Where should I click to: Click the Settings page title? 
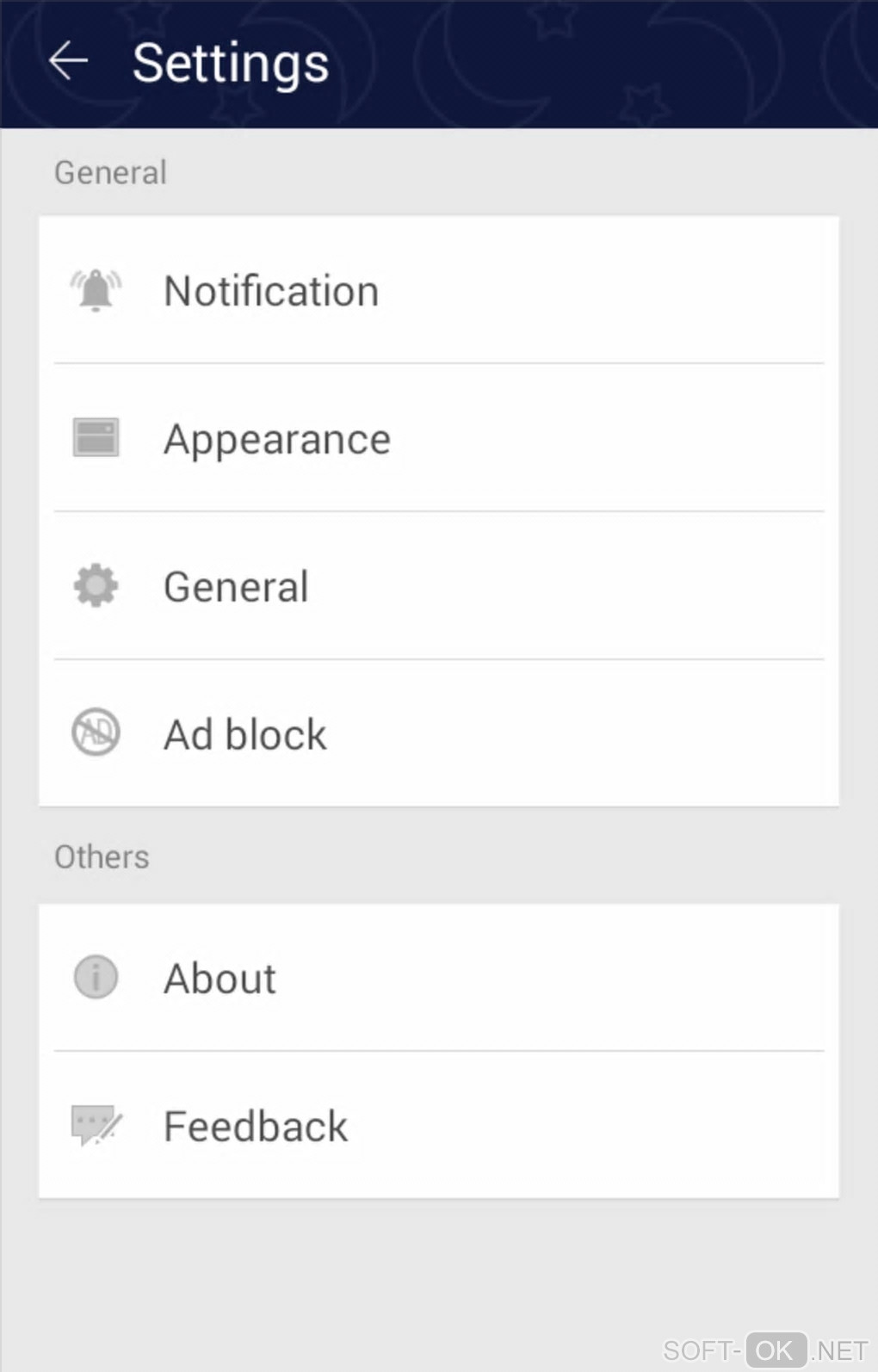(231, 63)
